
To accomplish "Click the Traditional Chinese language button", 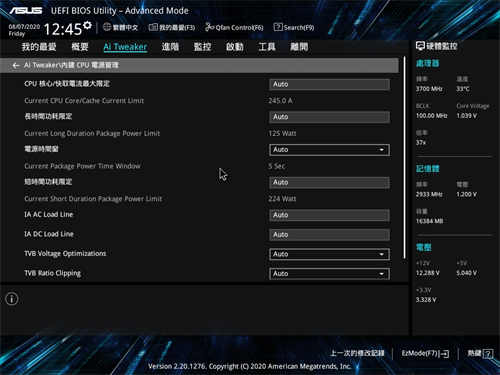I will pos(120,27).
